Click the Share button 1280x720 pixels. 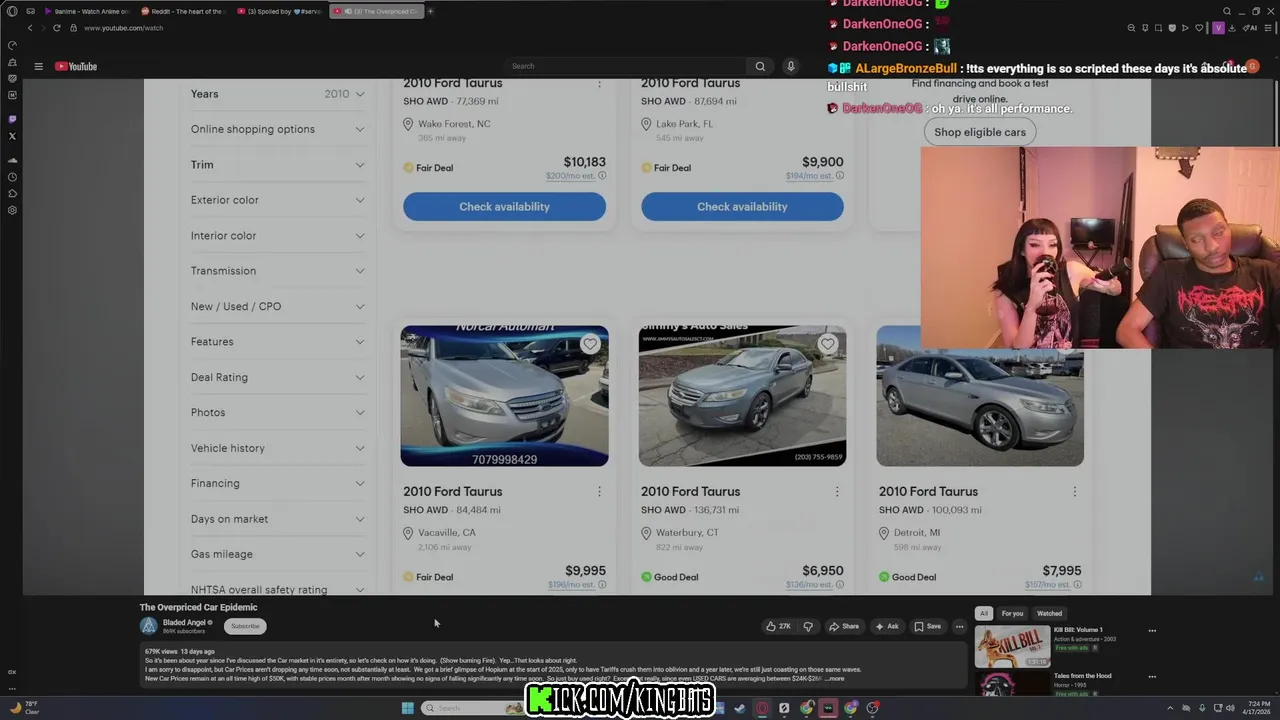tap(844, 627)
